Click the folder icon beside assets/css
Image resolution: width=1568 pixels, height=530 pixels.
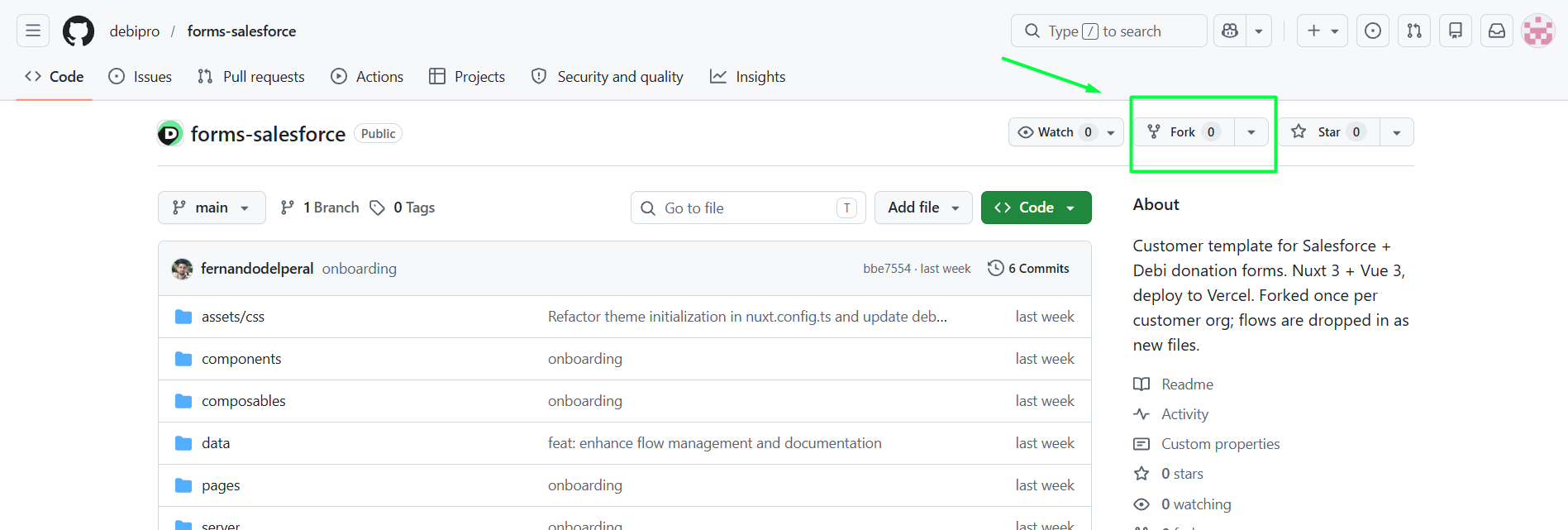183,317
